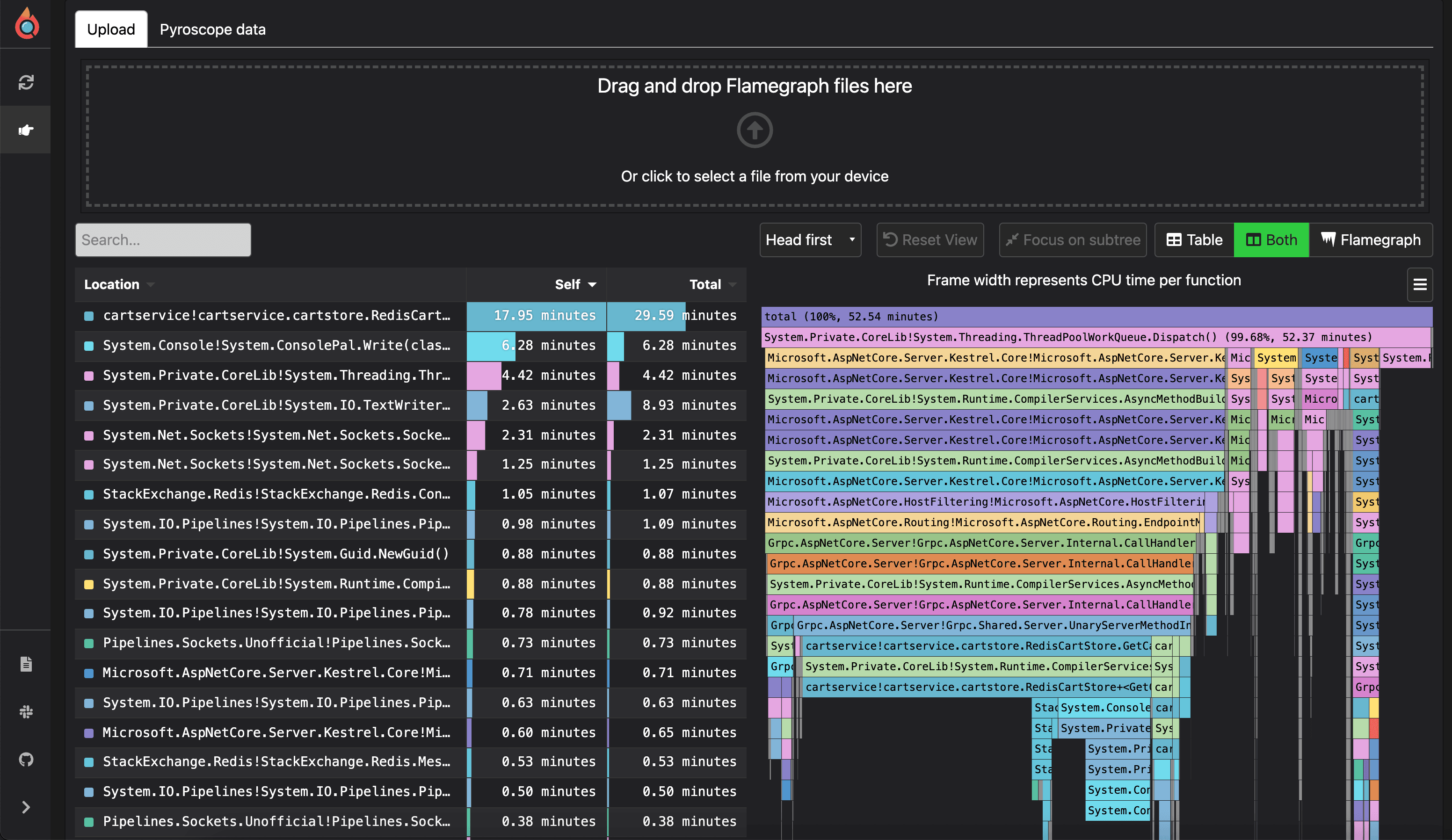Click the 29.59 minutes Total cell
Image resolution: width=1452 pixels, height=840 pixels.
pyautogui.click(x=677, y=316)
